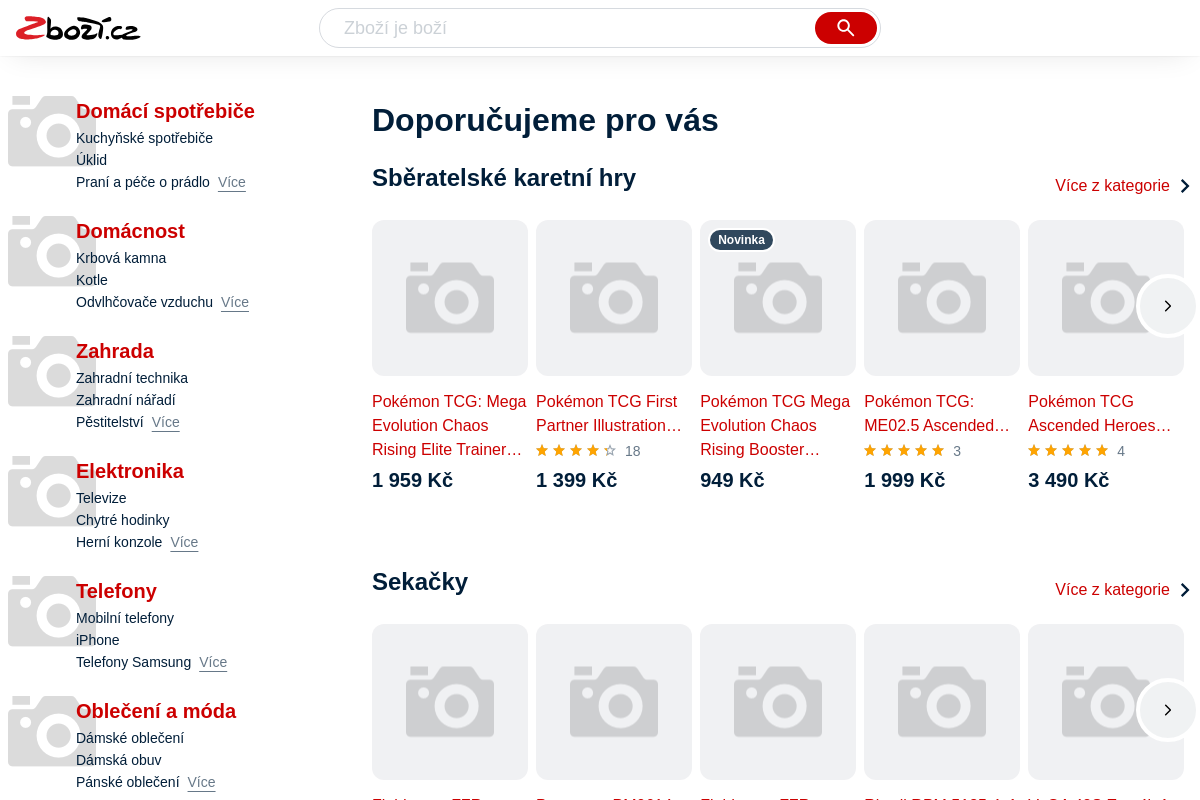
Task: Open the Oblečení a móda heading
Action: [x=156, y=711]
